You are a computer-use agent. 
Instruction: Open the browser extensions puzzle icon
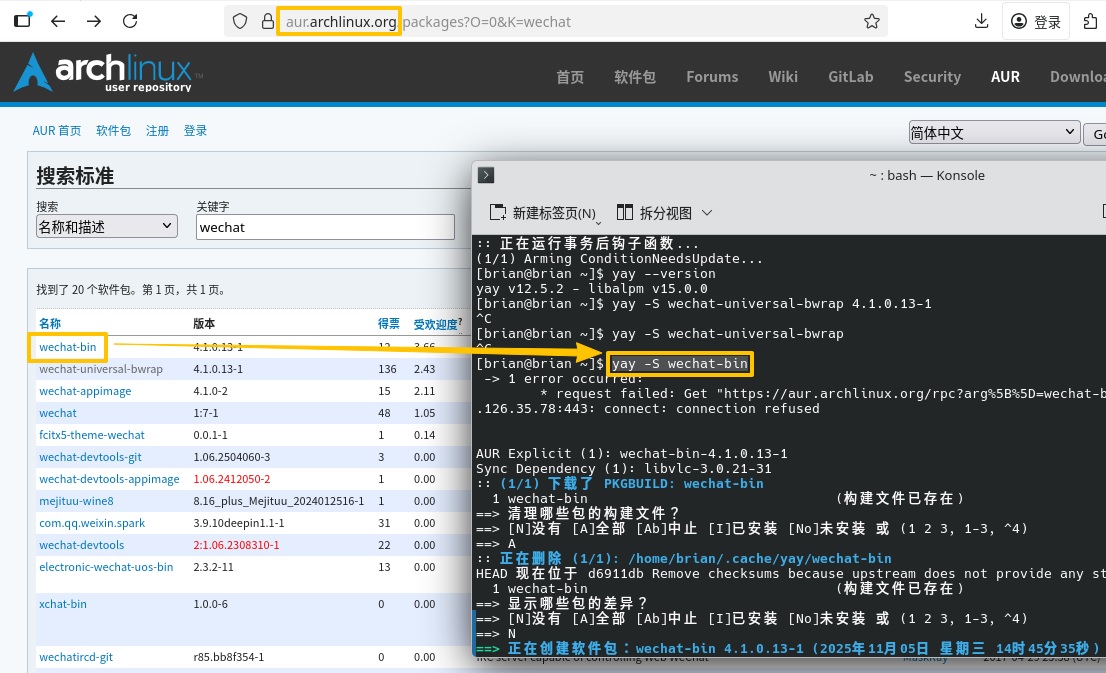(x=1088, y=21)
